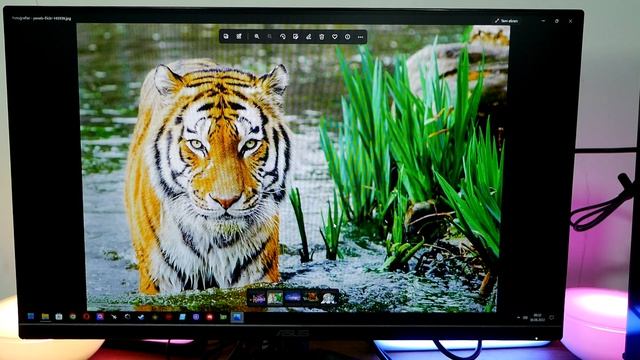Viewport: 640px width, 360px height.
Task: Click the second toolbar icon beside all-photos
Action: click(239, 37)
